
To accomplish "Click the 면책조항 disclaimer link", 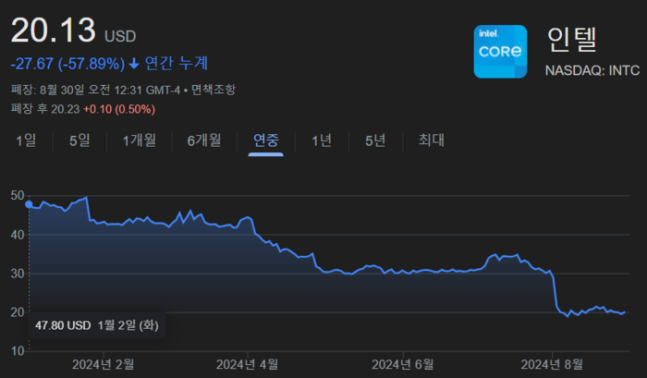I will (213, 90).
